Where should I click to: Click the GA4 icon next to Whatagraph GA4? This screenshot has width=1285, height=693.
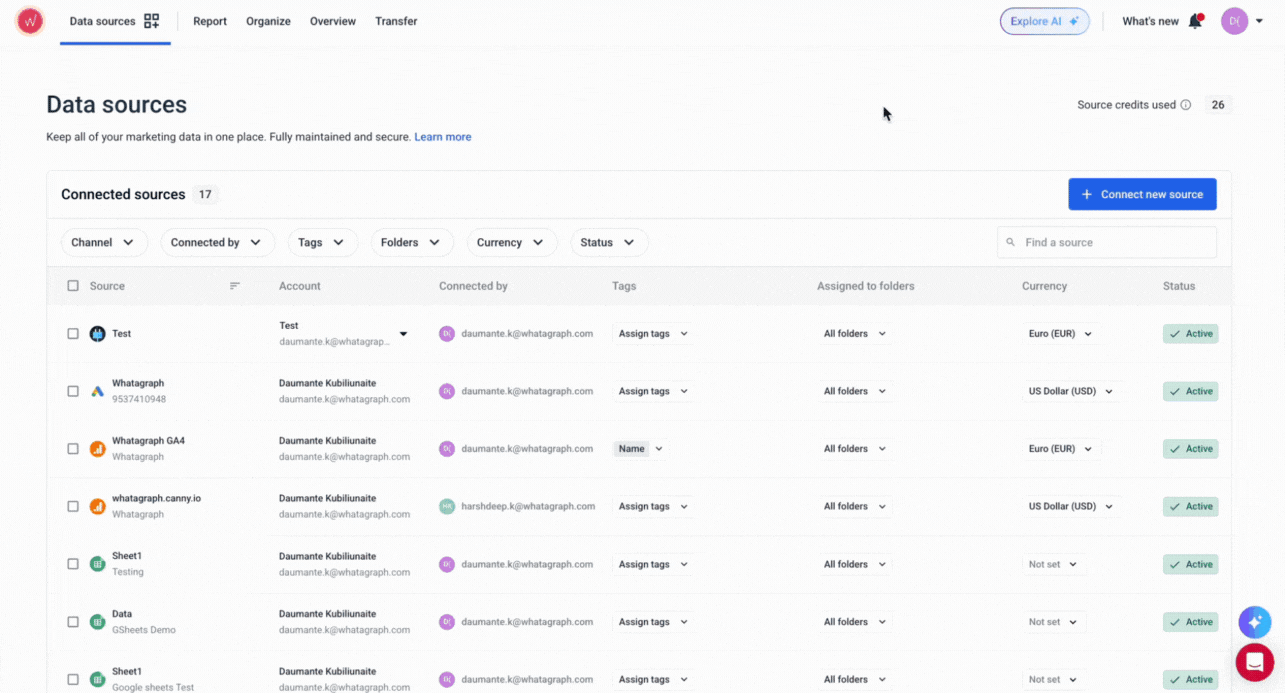(97, 448)
